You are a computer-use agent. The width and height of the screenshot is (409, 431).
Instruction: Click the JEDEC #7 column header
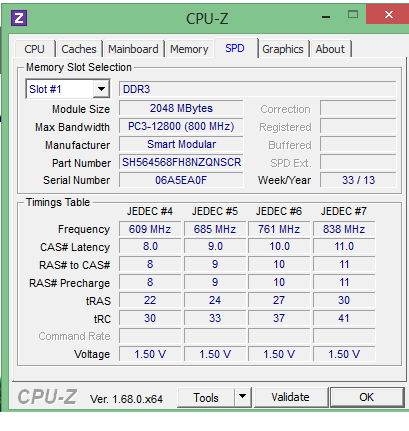point(344,211)
